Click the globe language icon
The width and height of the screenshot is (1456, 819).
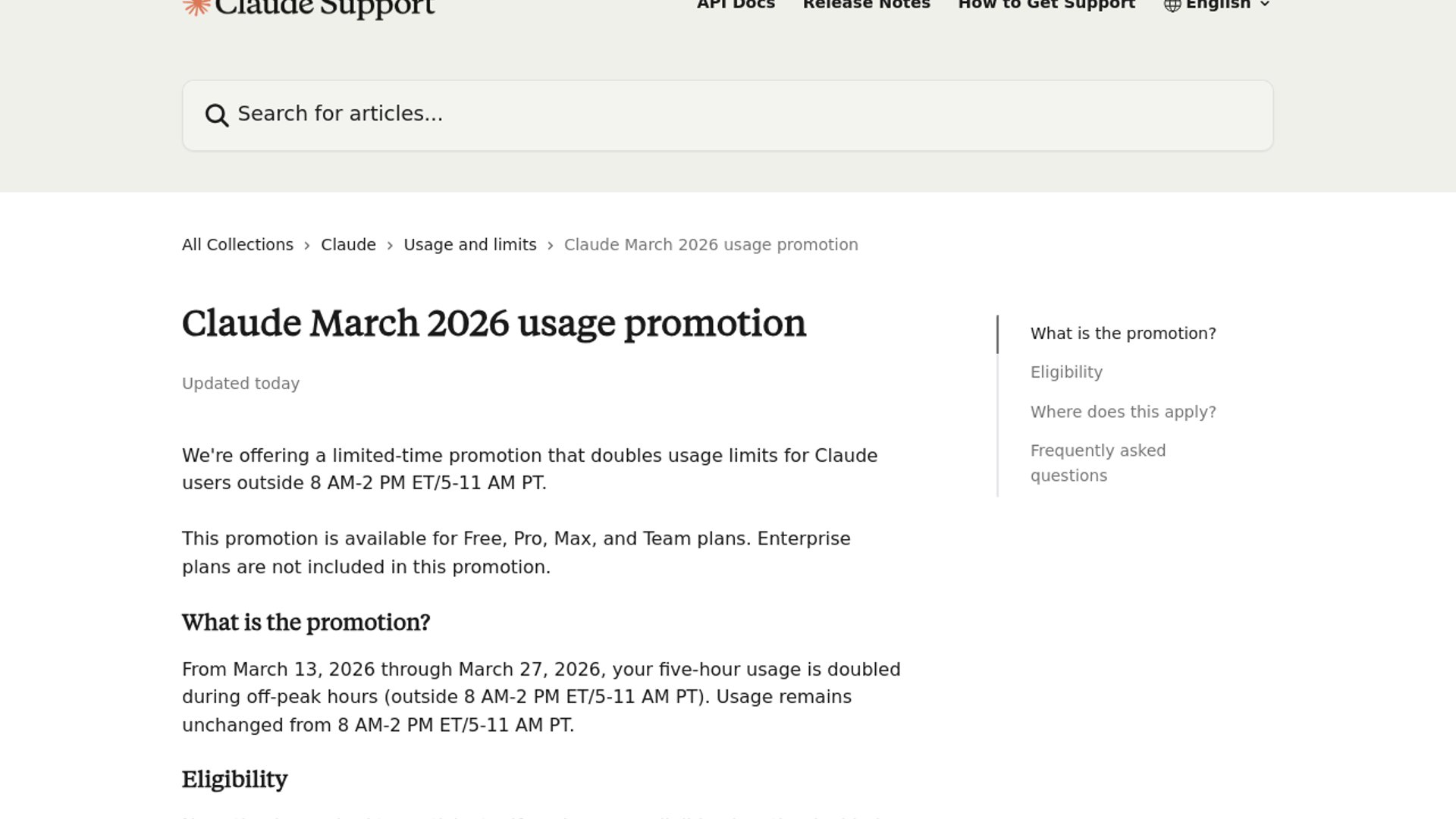tap(1172, 5)
